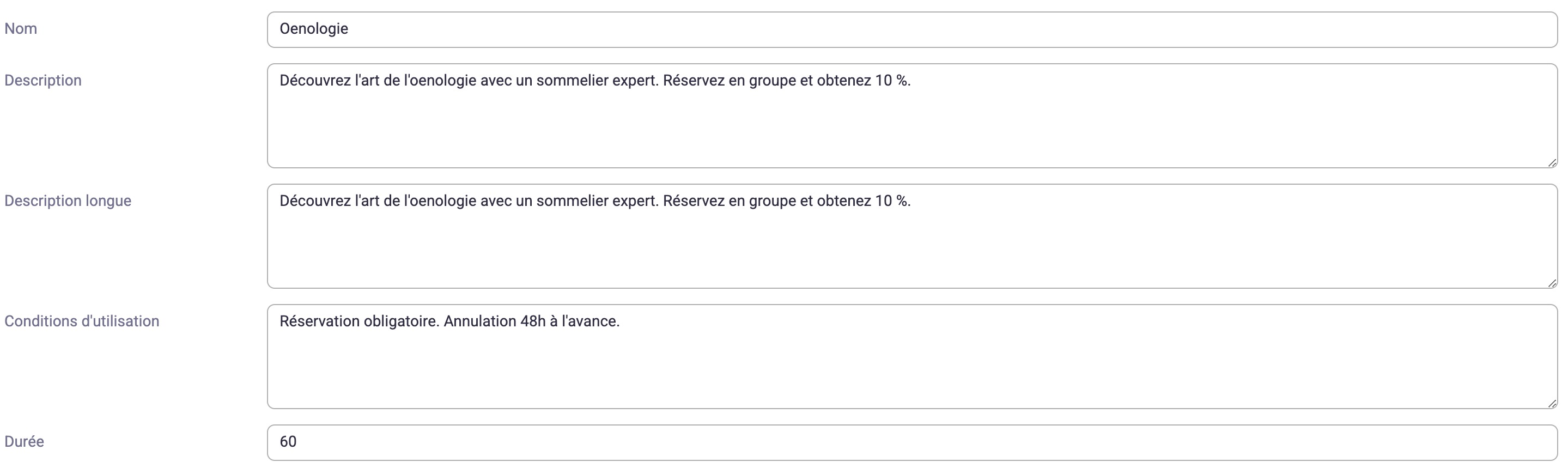
Task: Click blank area inside the short Description textarea
Action: point(912,128)
